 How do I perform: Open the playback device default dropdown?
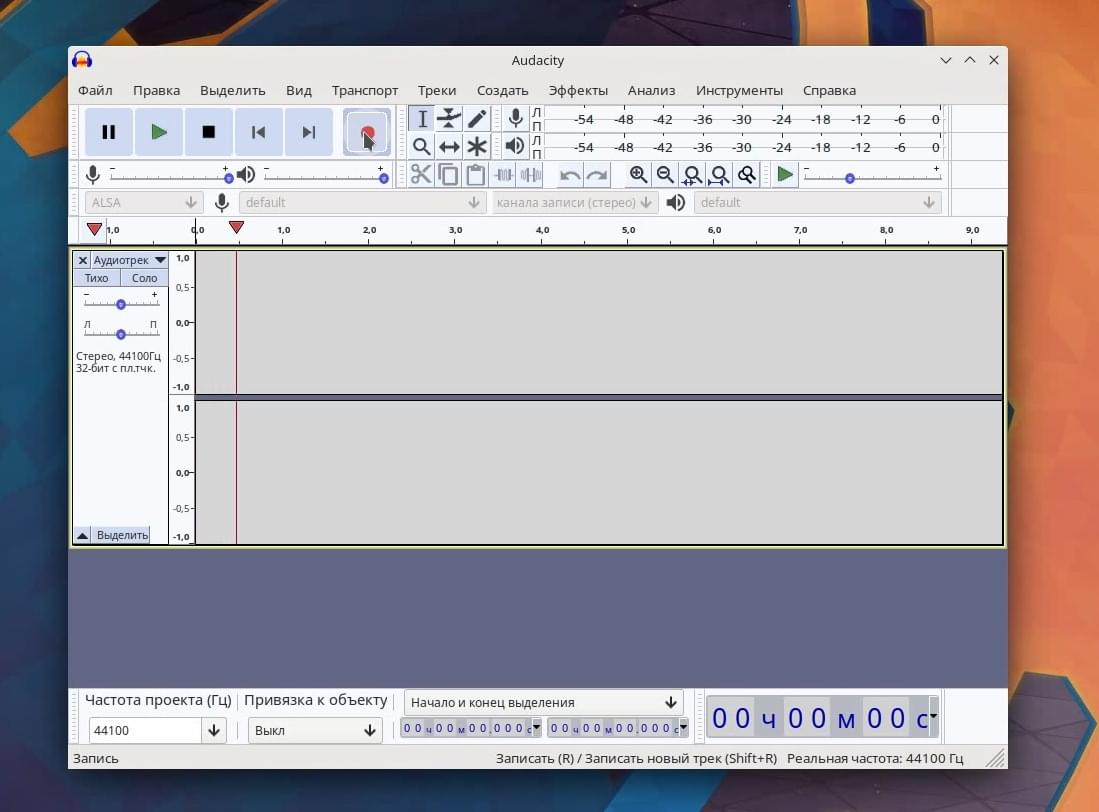click(818, 202)
